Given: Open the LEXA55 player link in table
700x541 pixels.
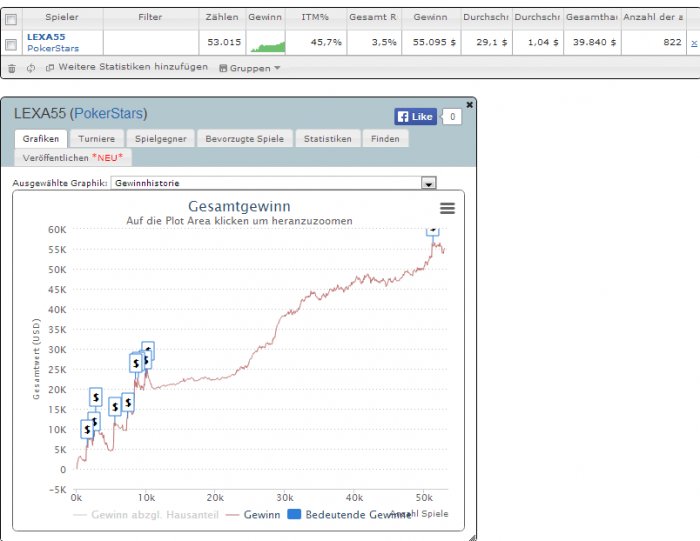Looking at the screenshot, I should 46,37.
